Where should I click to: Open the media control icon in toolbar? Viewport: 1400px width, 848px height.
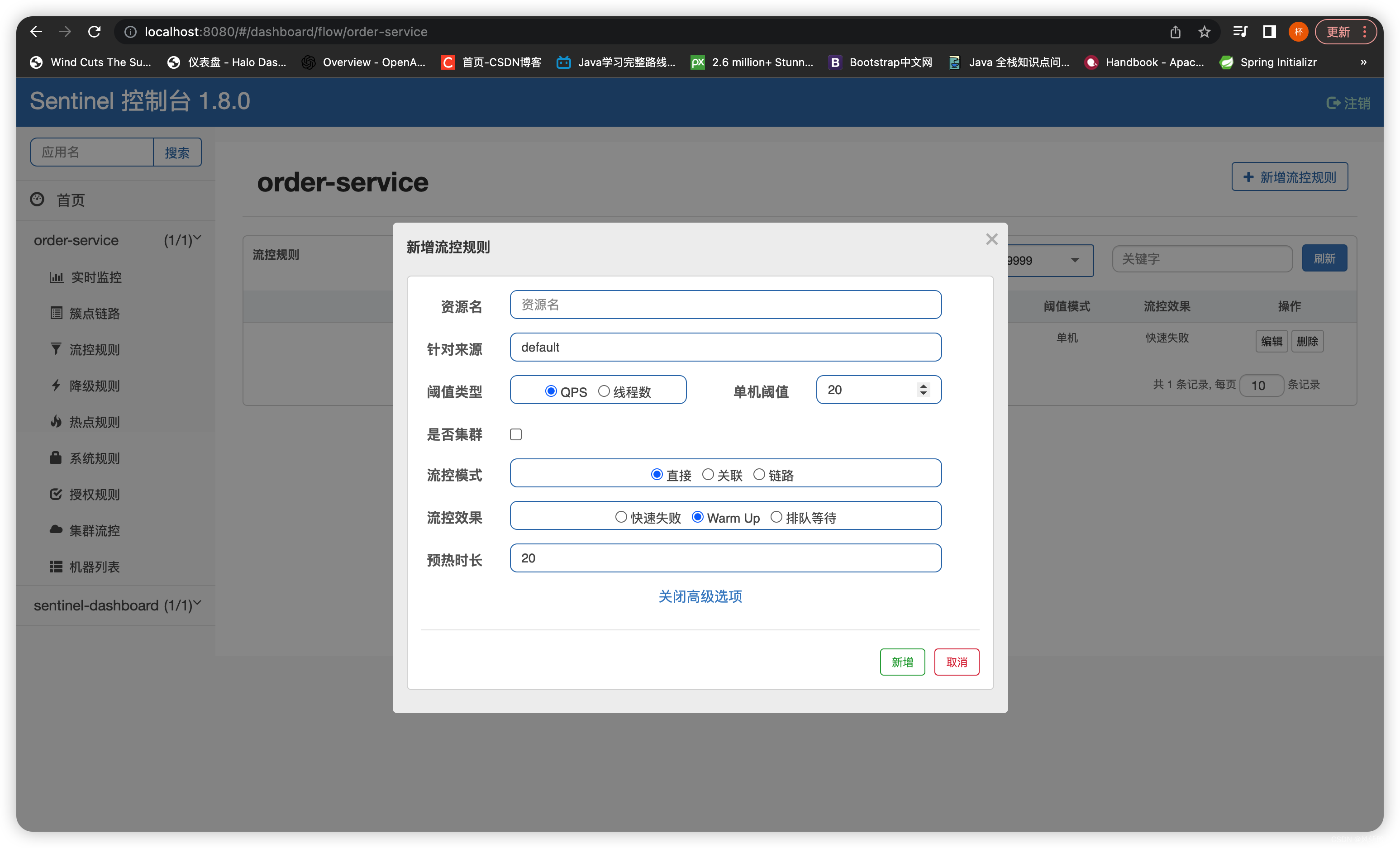1240,32
